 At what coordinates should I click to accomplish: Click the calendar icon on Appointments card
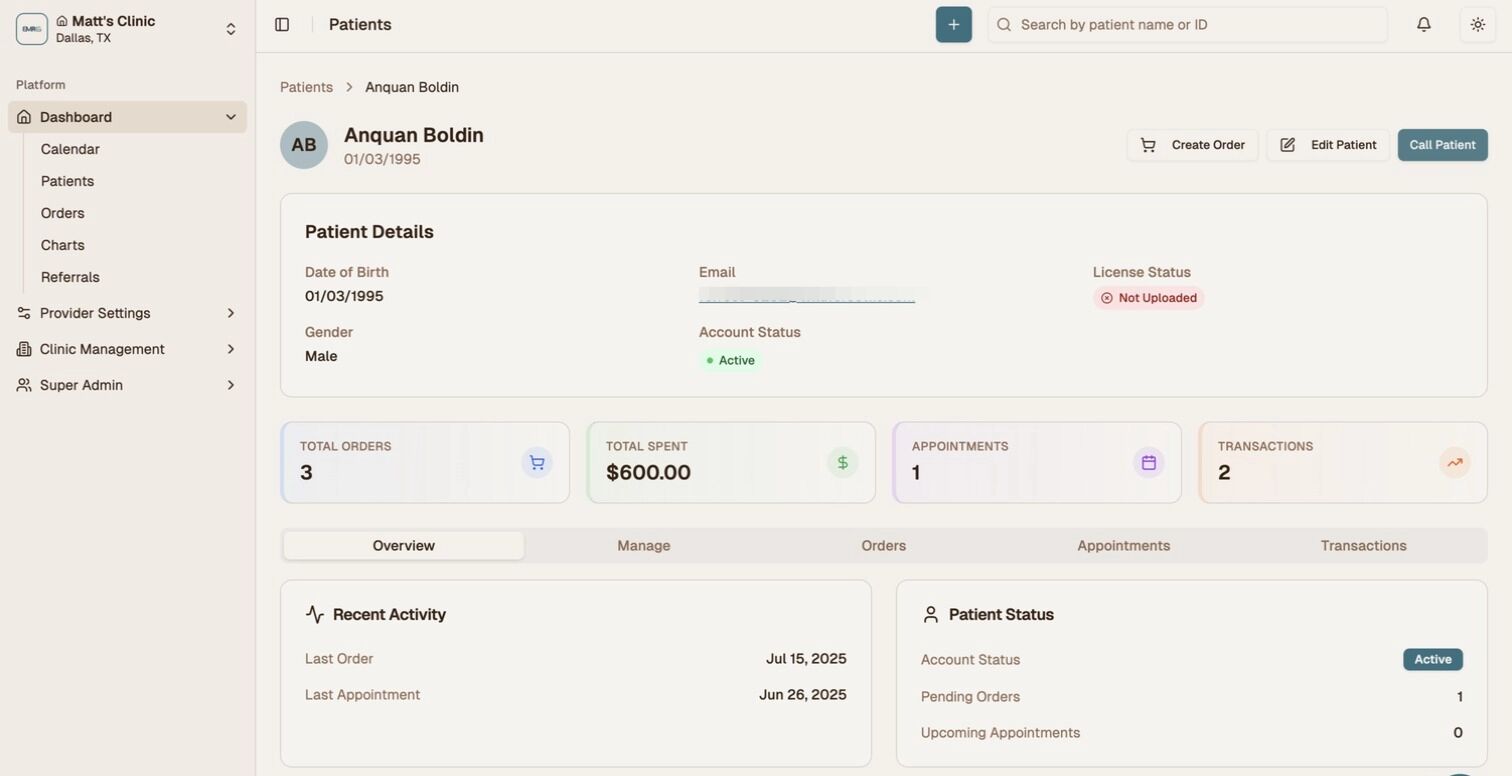1146,462
